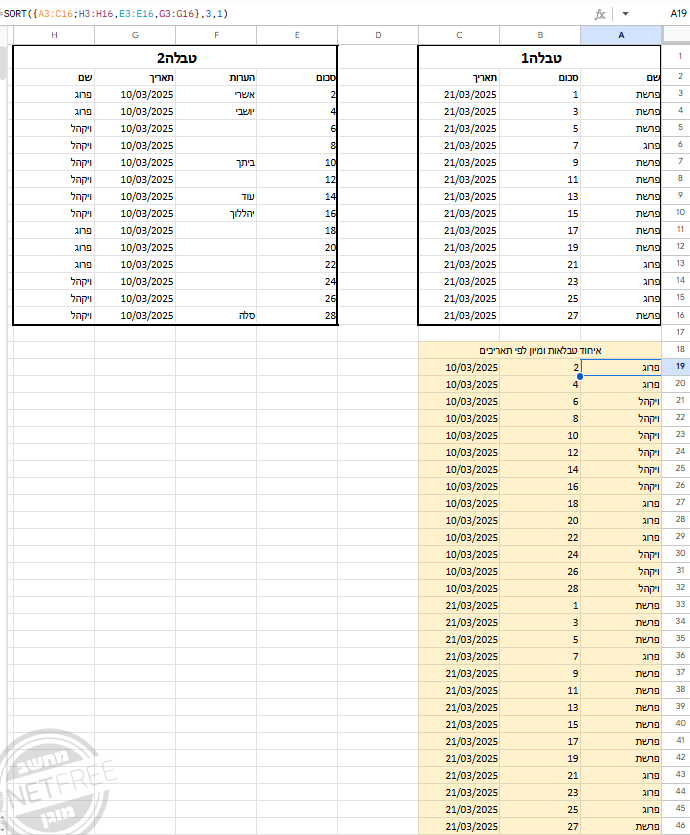
Task: Select column C header
Action: click(x=459, y=35)
